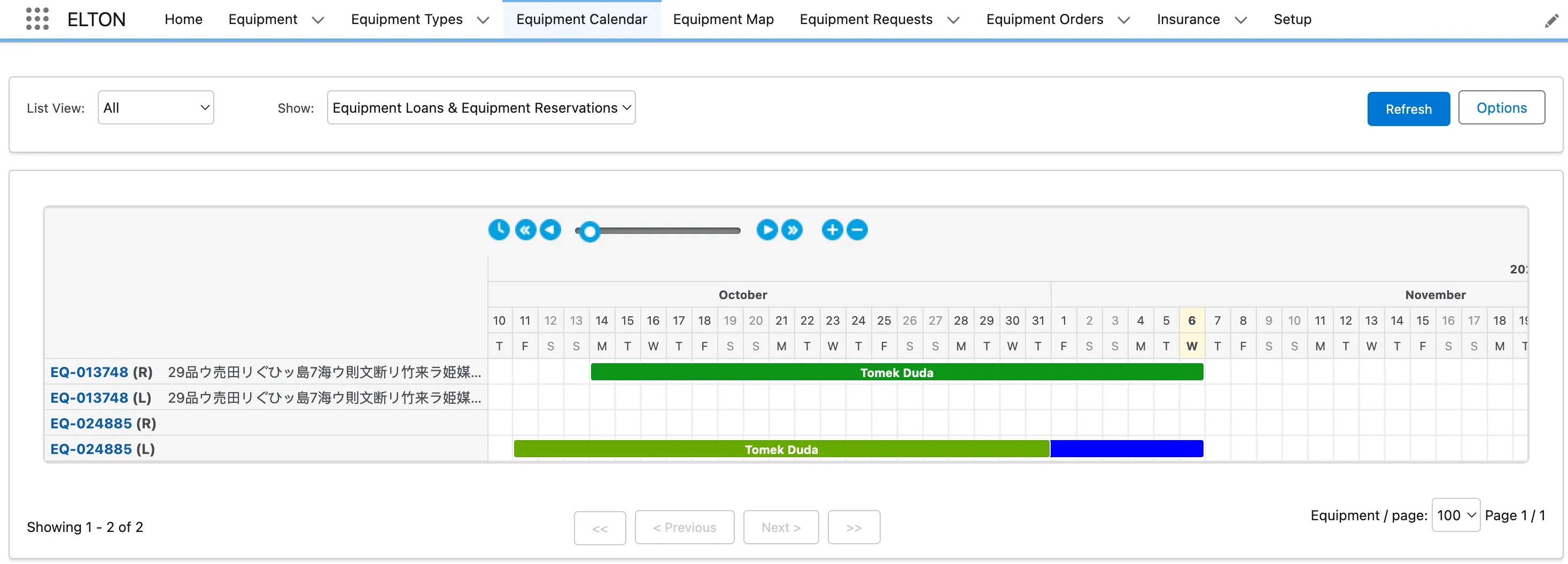Viewport: 1568px width, 564px height.
Task: Expand the Equipment Orders menu chevron
Action: (1124, 20)
